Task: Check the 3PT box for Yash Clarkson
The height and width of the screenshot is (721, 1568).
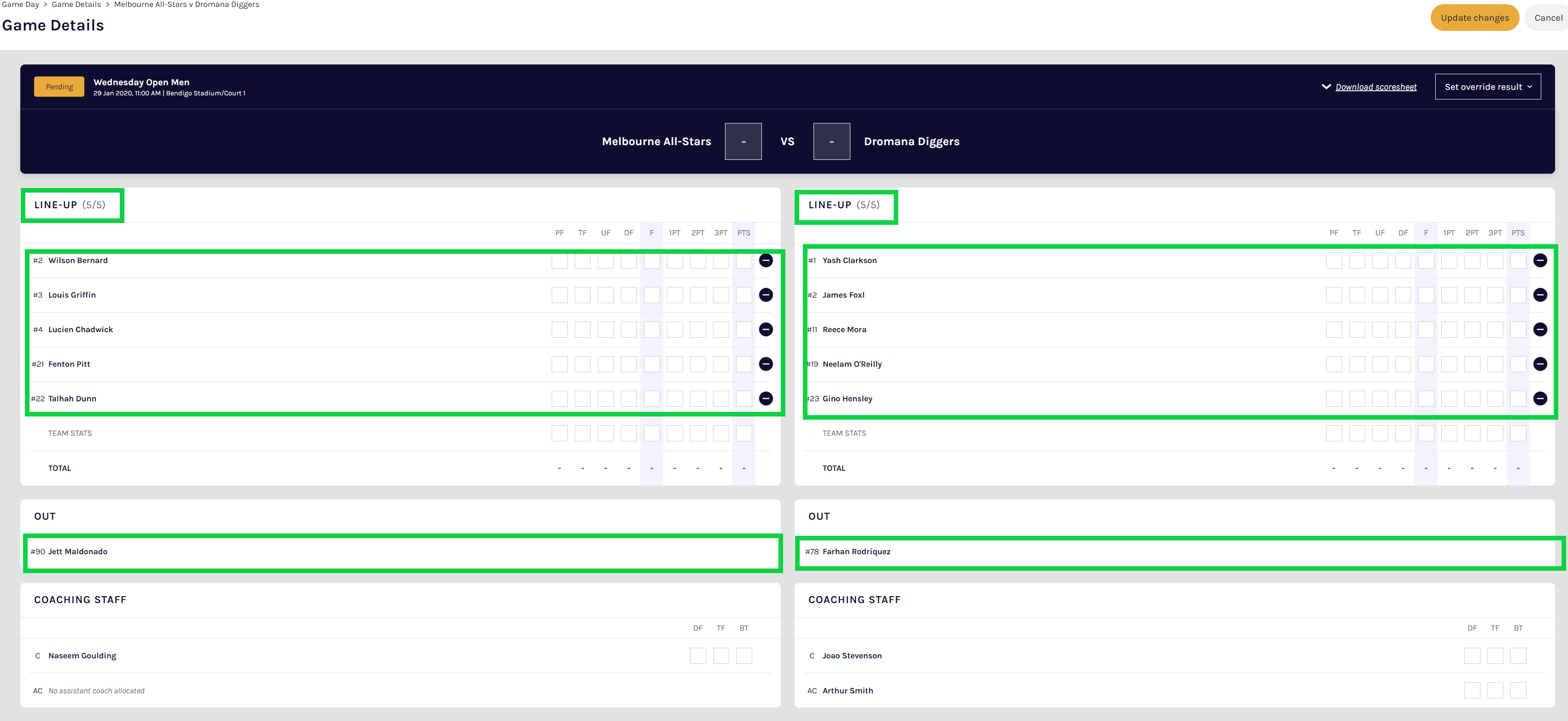Action: tap(1495, 260)
